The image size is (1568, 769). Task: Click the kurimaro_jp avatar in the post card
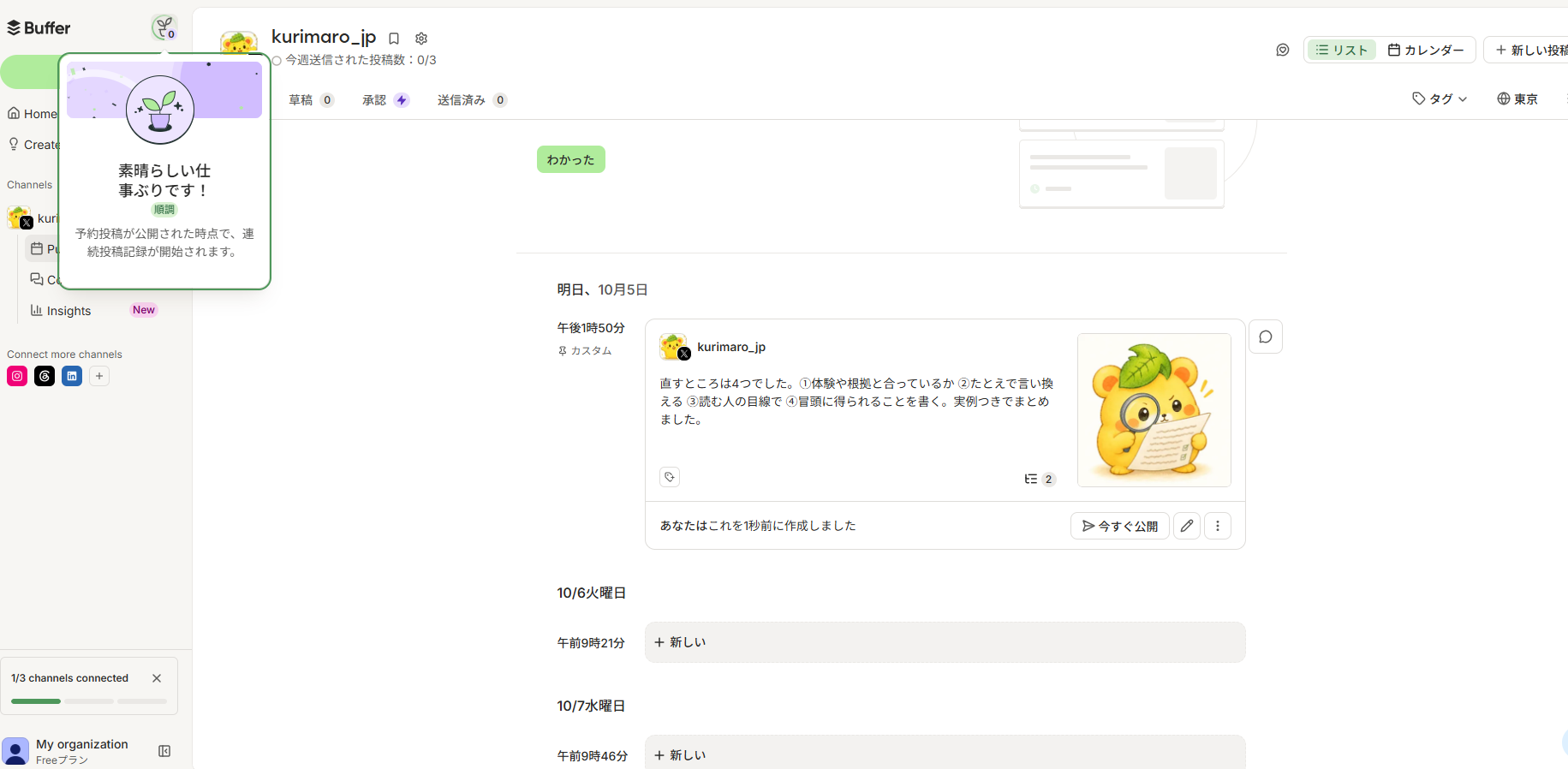674,347
